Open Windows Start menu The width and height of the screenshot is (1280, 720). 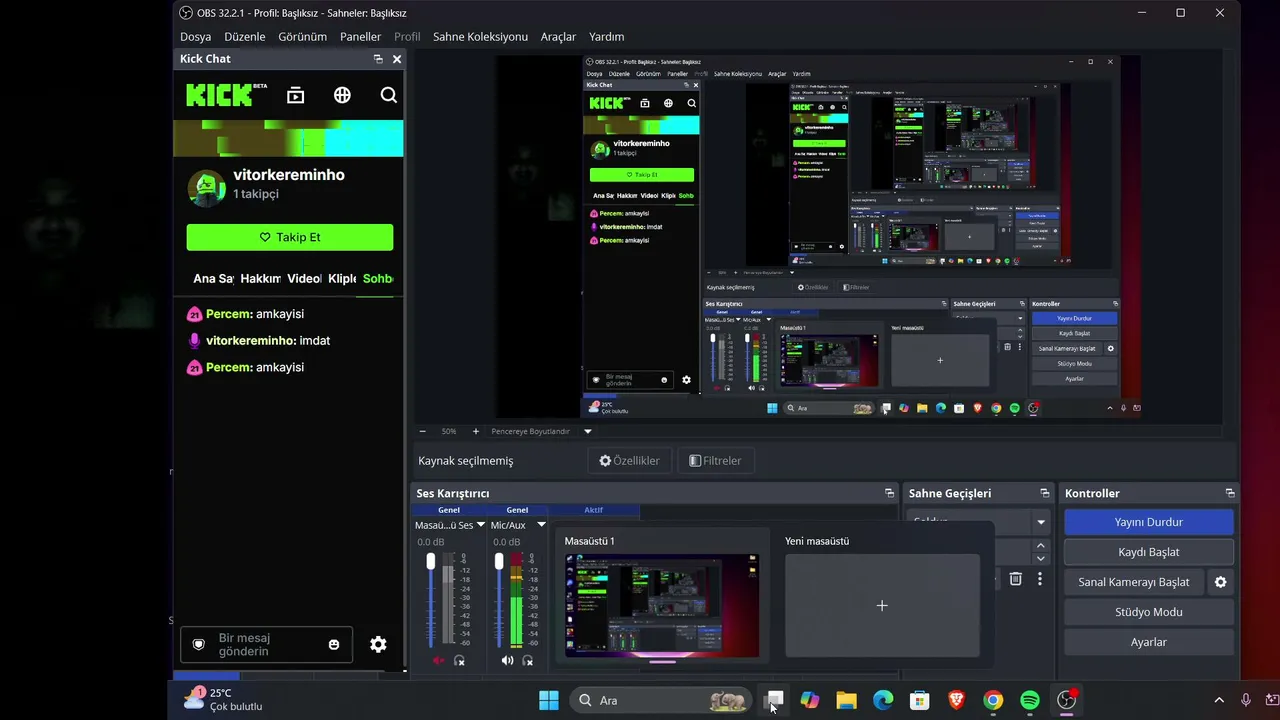[x=549, y=700]
